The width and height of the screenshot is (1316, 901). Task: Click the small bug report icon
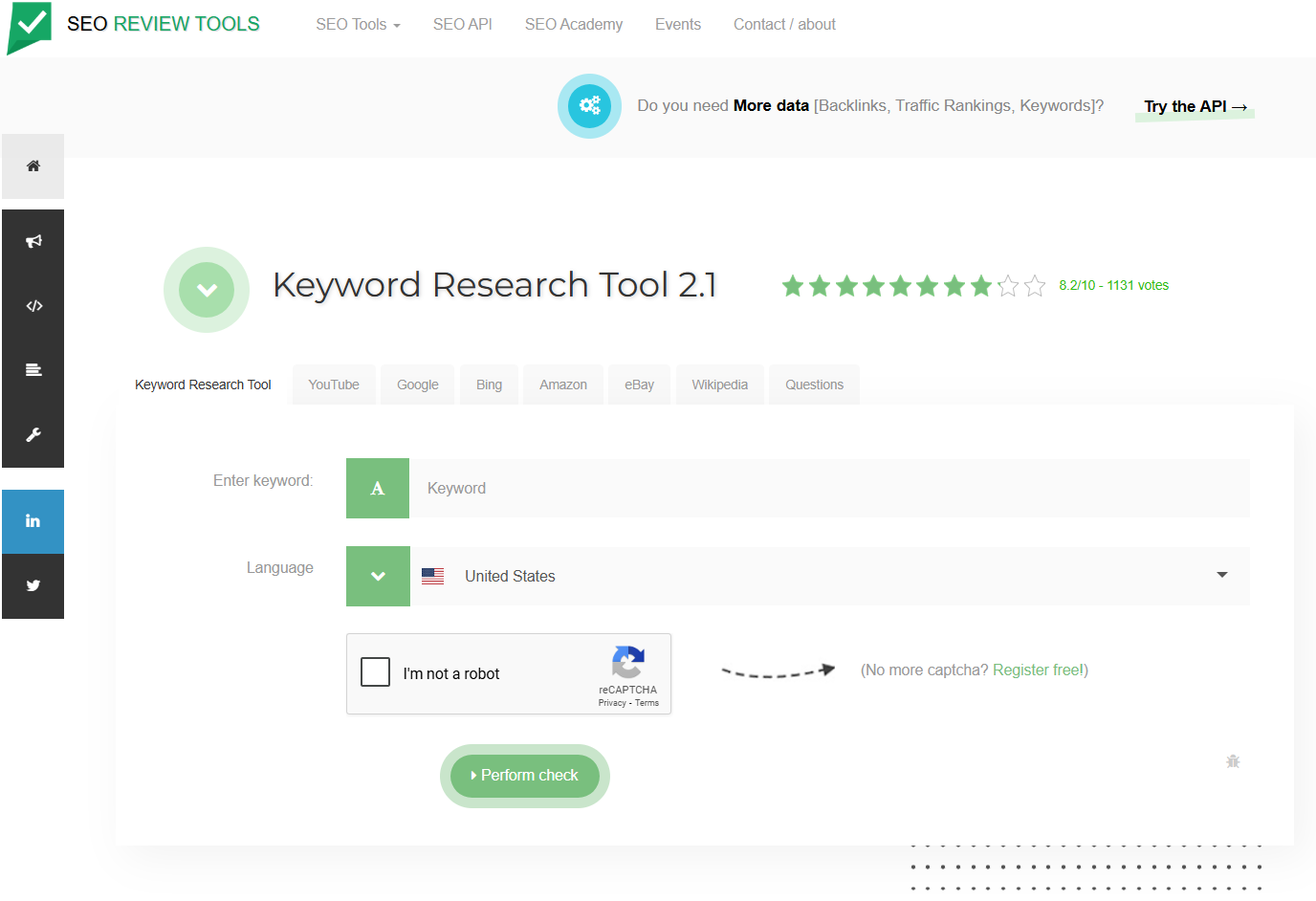(x=1233, y=761)
